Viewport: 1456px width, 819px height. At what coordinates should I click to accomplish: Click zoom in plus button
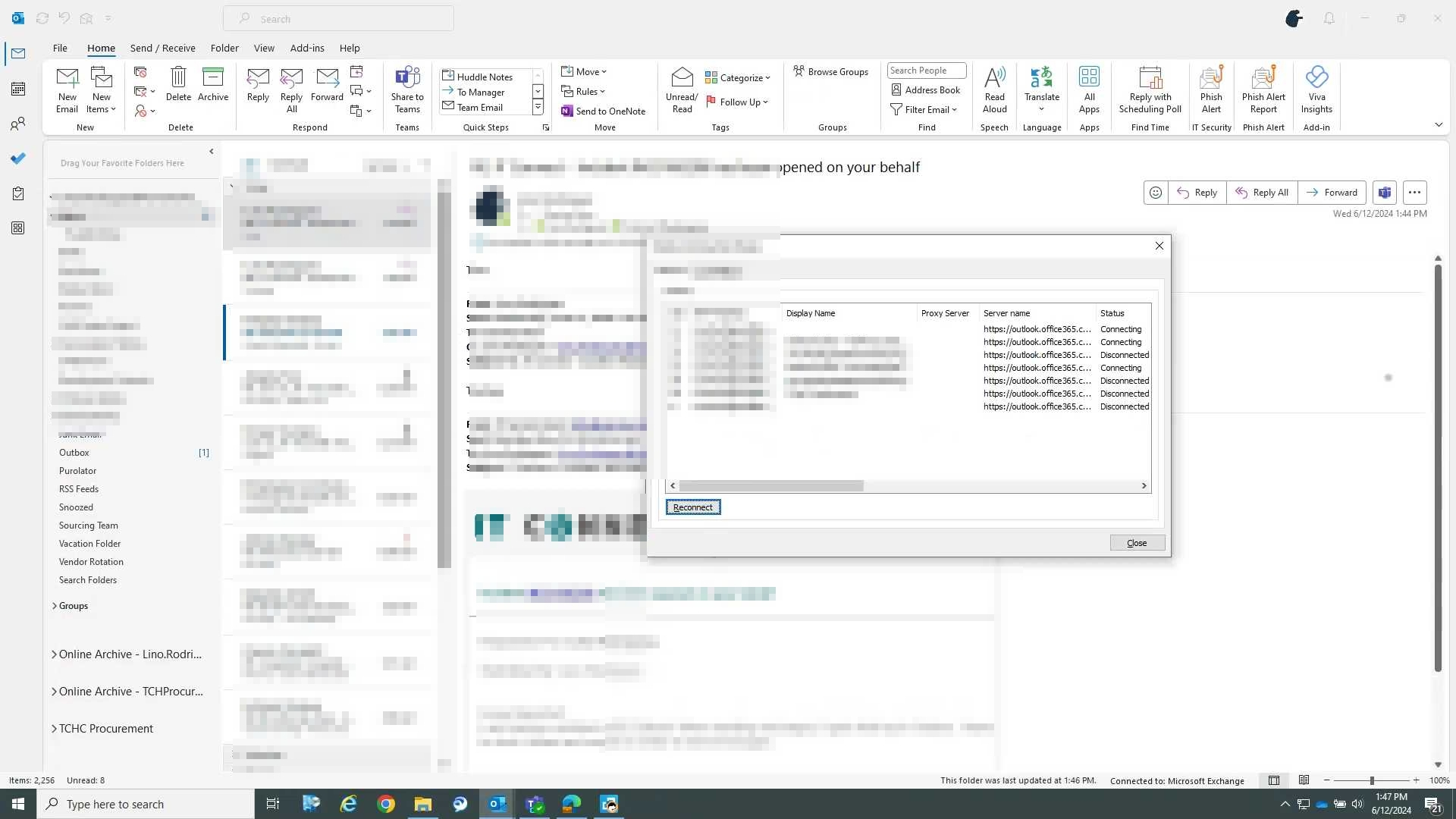coord(1416,780)
